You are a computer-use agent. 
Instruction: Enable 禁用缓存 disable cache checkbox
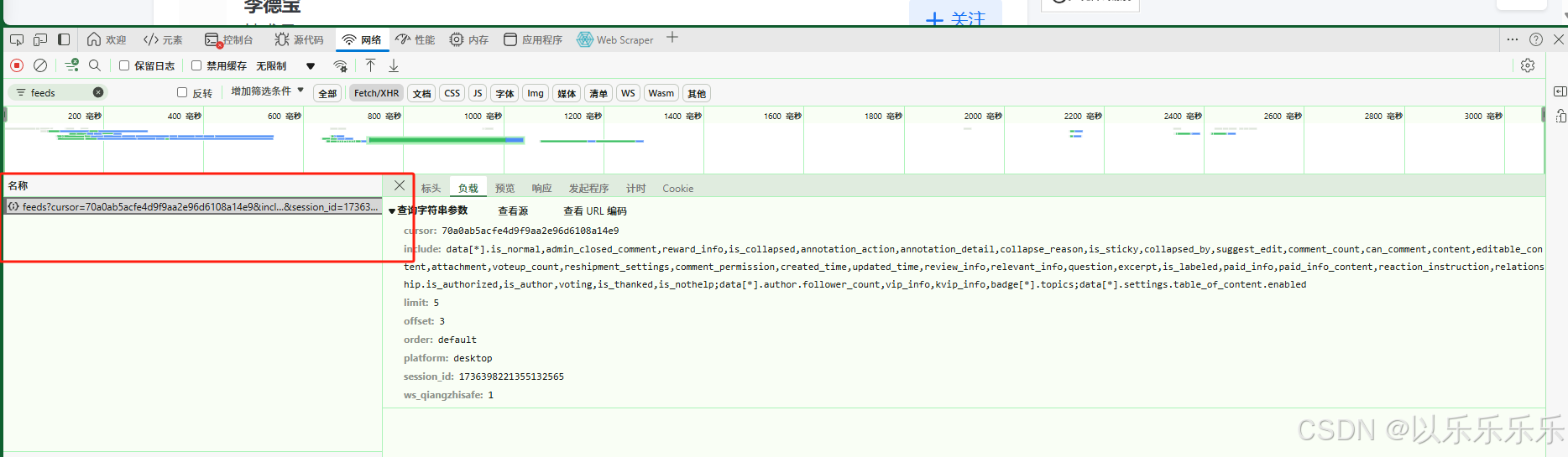point(196,65)
